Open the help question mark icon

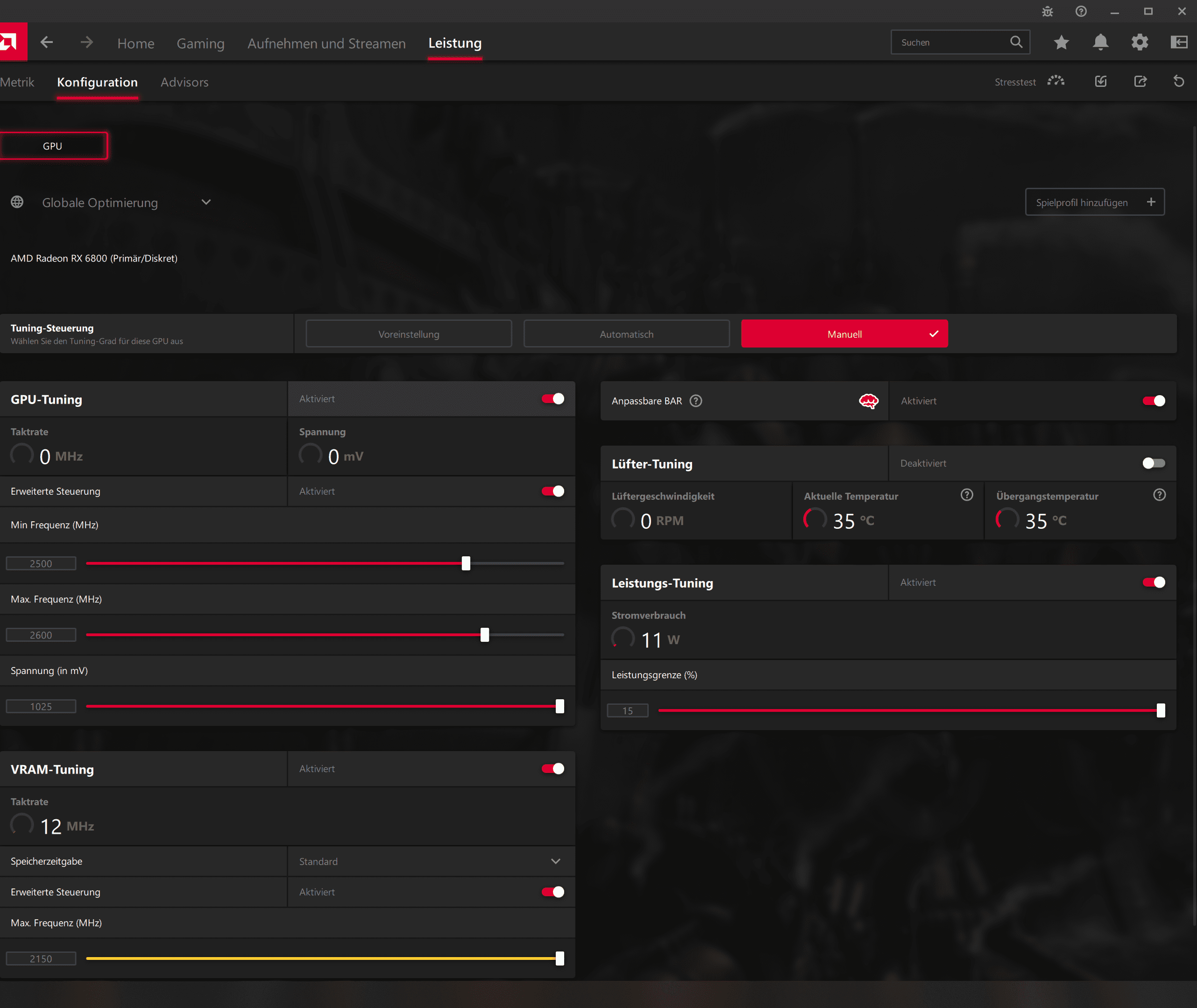tap(1080, 11)
